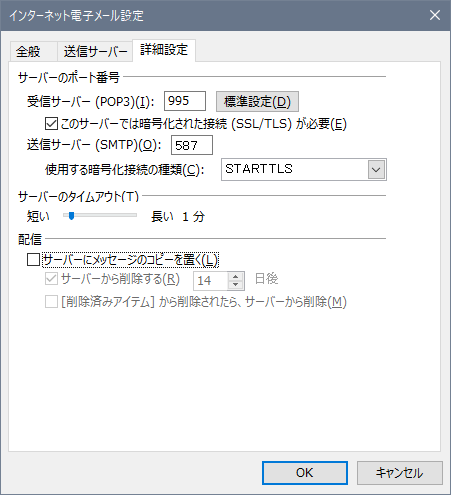The height and width of the screenshot is (495, 451).
Task: Close the インターネット電子メール設定 dialog
Action: (x=435, y=15)
